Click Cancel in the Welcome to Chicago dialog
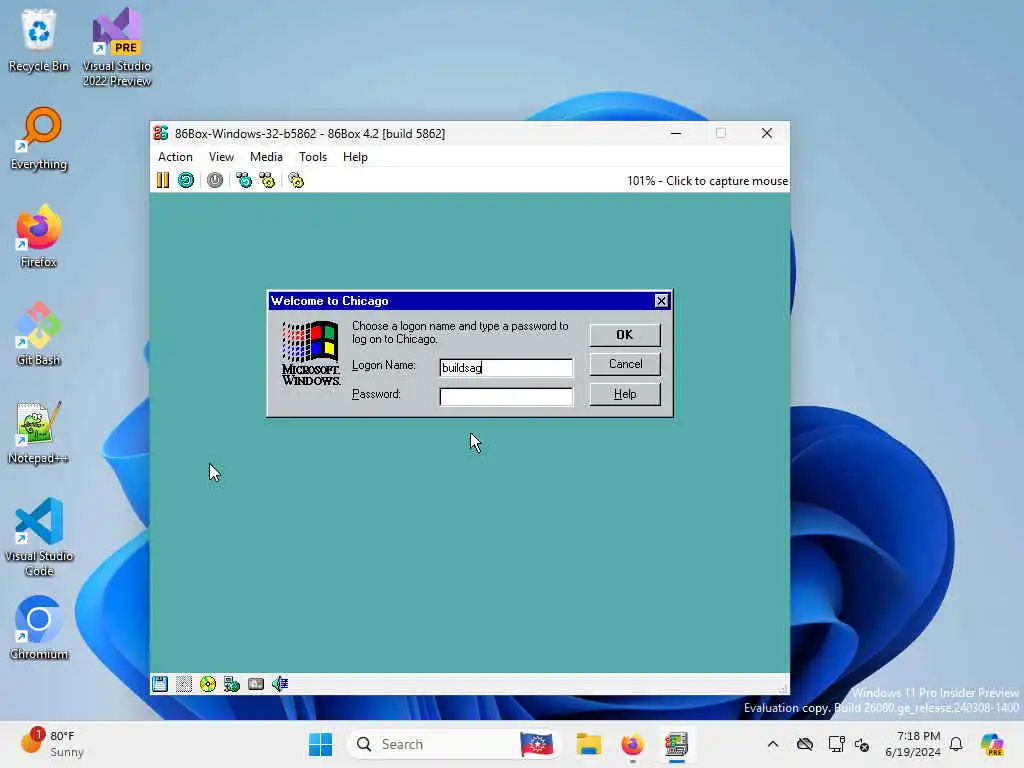1024x768 pixels. (x=625, y=364)
